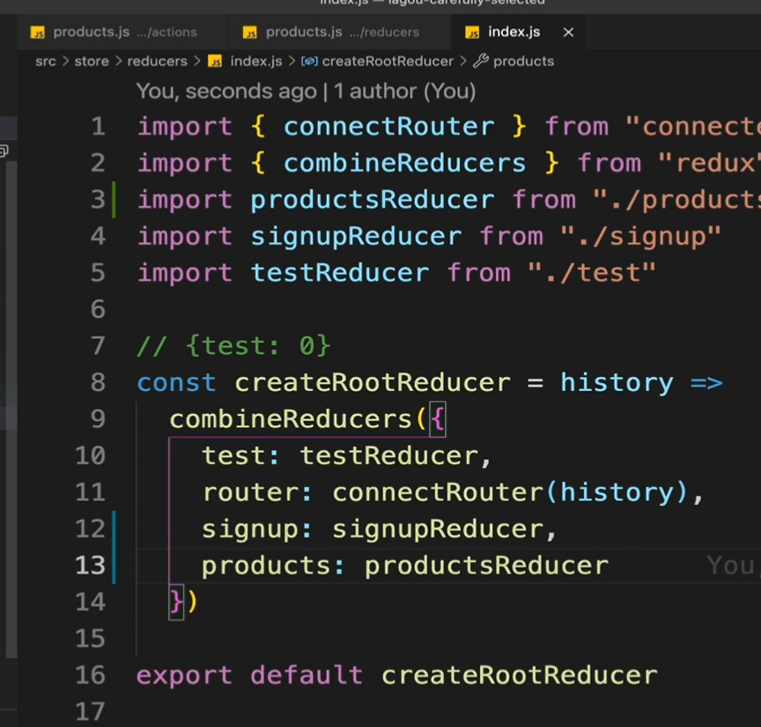The height and width of the screenshot is (727, 761).
Task: Open reducers breadcrumb segment
Action: [157, 61]
